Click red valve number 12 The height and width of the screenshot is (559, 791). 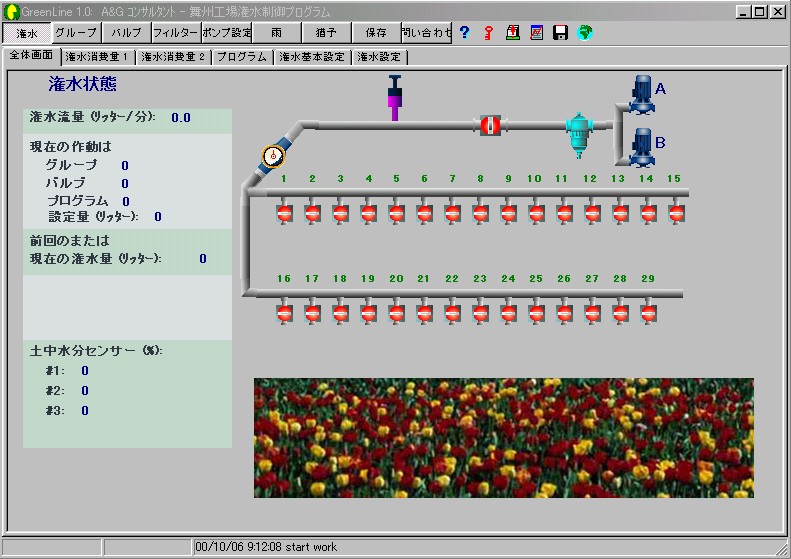(x=592, y=213)
